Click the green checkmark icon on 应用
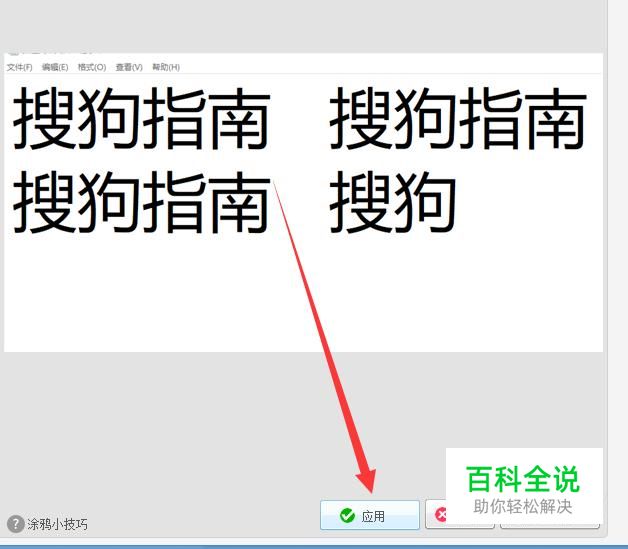628x549 pixels. click(347, 515)
